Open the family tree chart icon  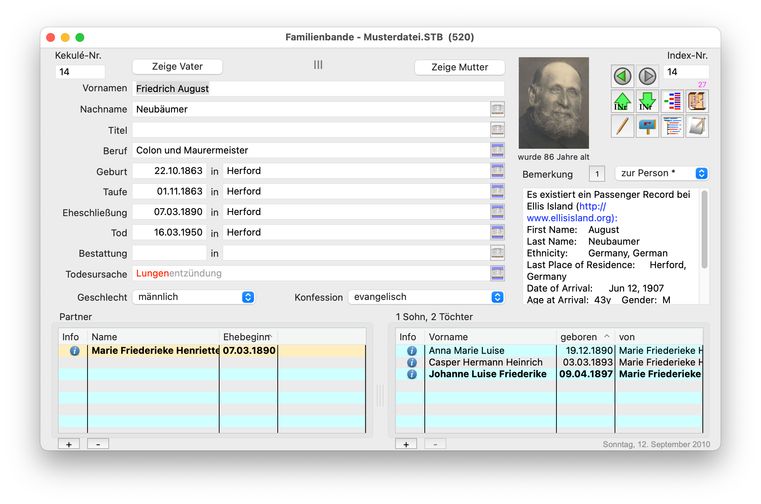672,101
